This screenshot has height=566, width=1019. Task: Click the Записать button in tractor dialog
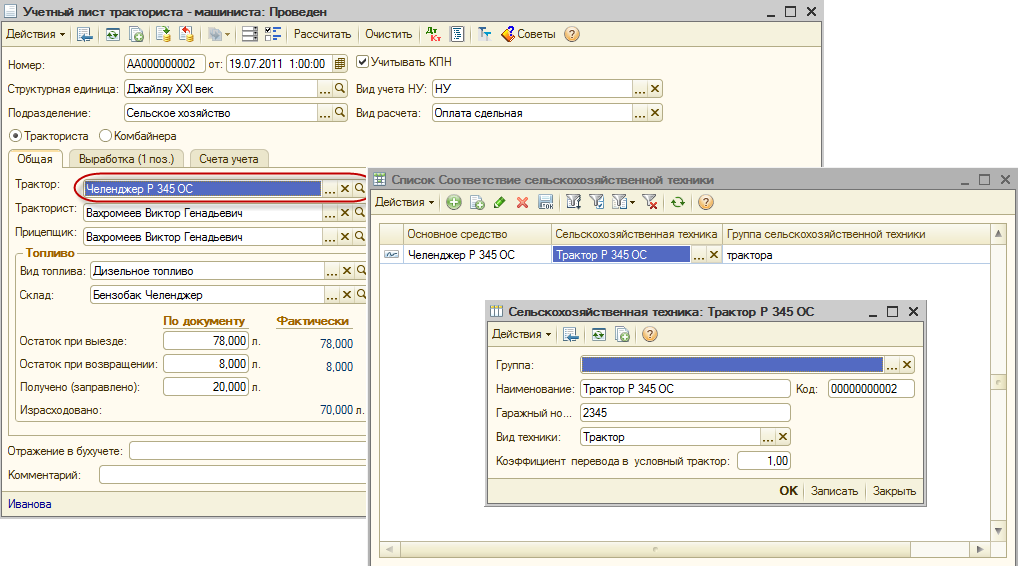pyautogui.click(x=834, y=491)
